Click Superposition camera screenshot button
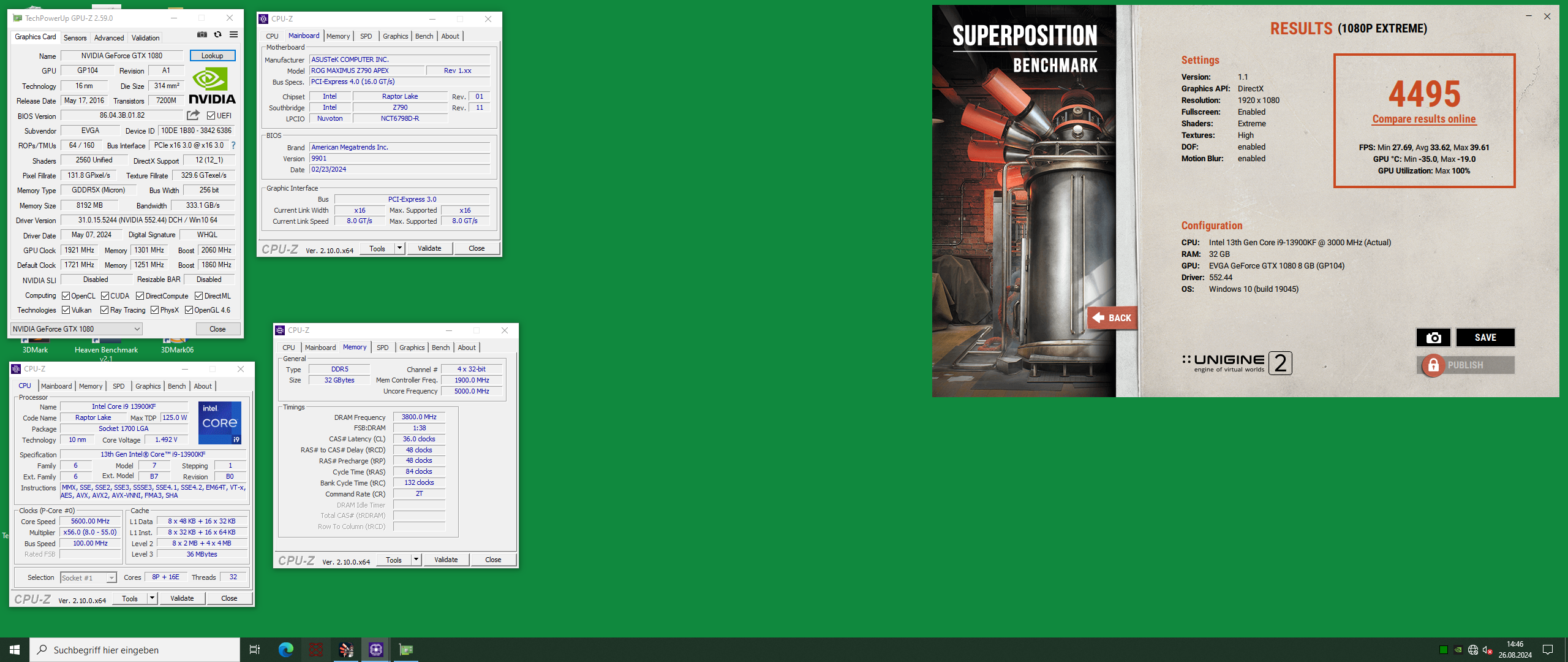This screenshot has height=662, width=1568. (1433, 338)
